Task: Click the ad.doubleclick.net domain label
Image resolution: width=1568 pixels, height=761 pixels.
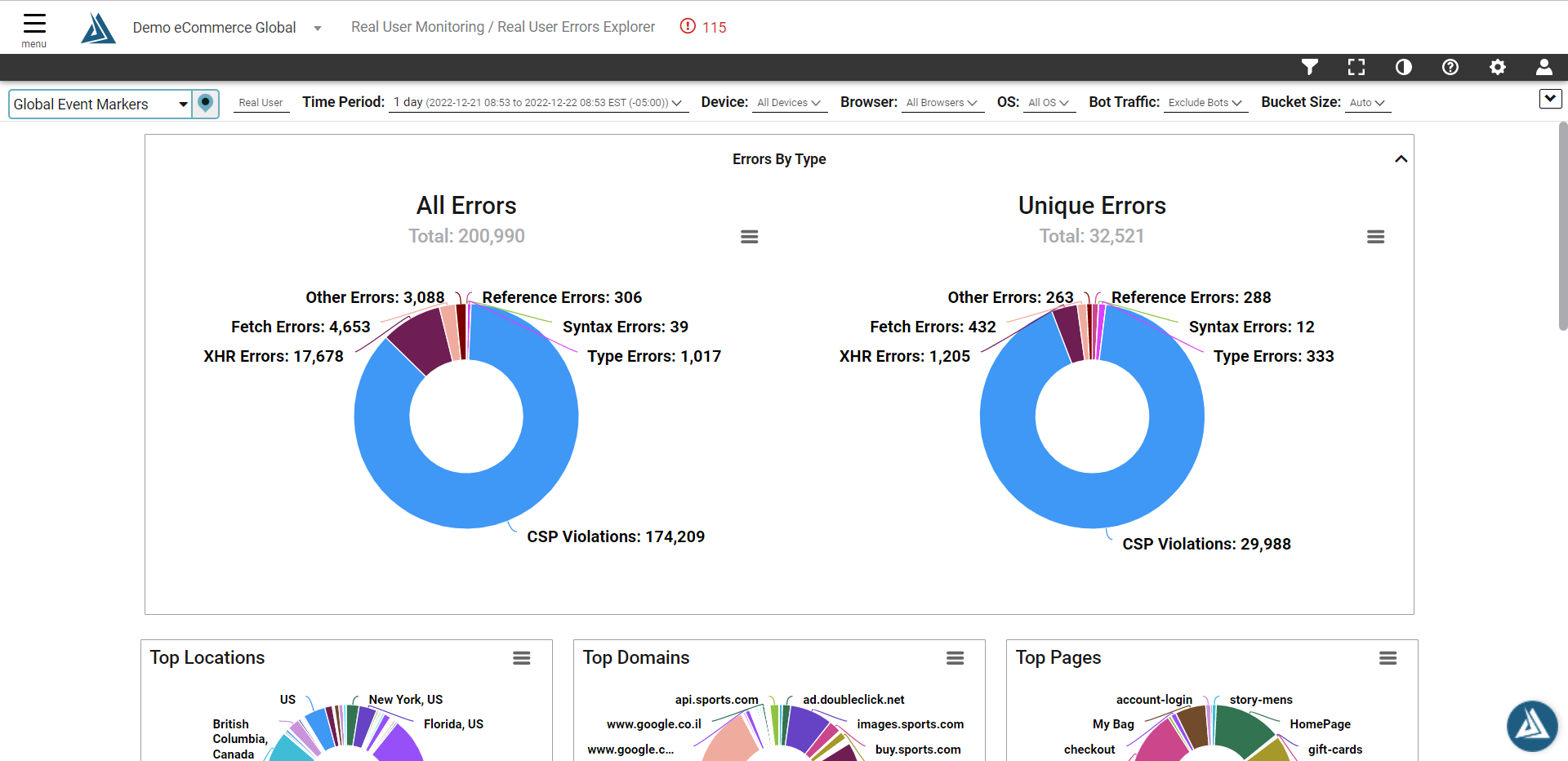Action: point(853,700)
